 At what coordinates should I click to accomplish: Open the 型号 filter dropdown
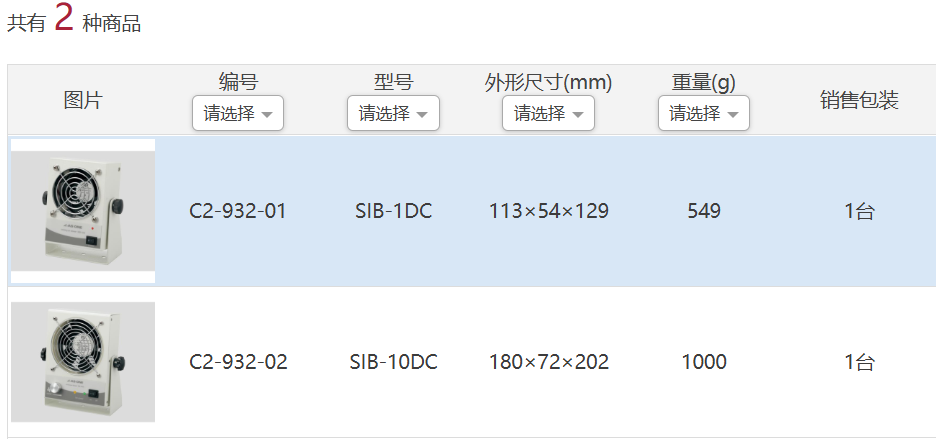coord(393,113)
